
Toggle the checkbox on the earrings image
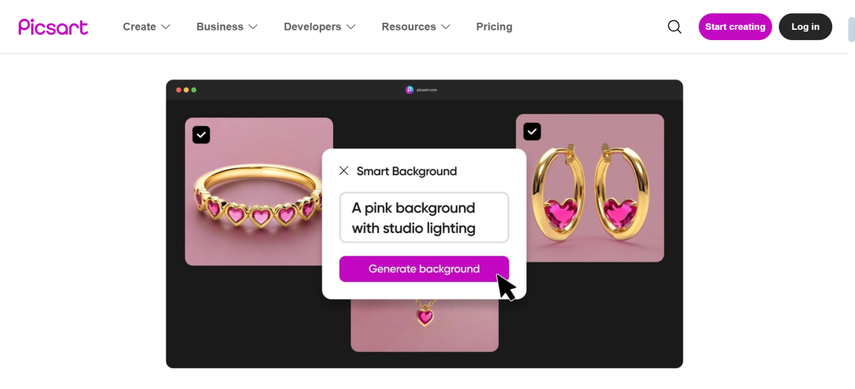[x=532, y=131]
